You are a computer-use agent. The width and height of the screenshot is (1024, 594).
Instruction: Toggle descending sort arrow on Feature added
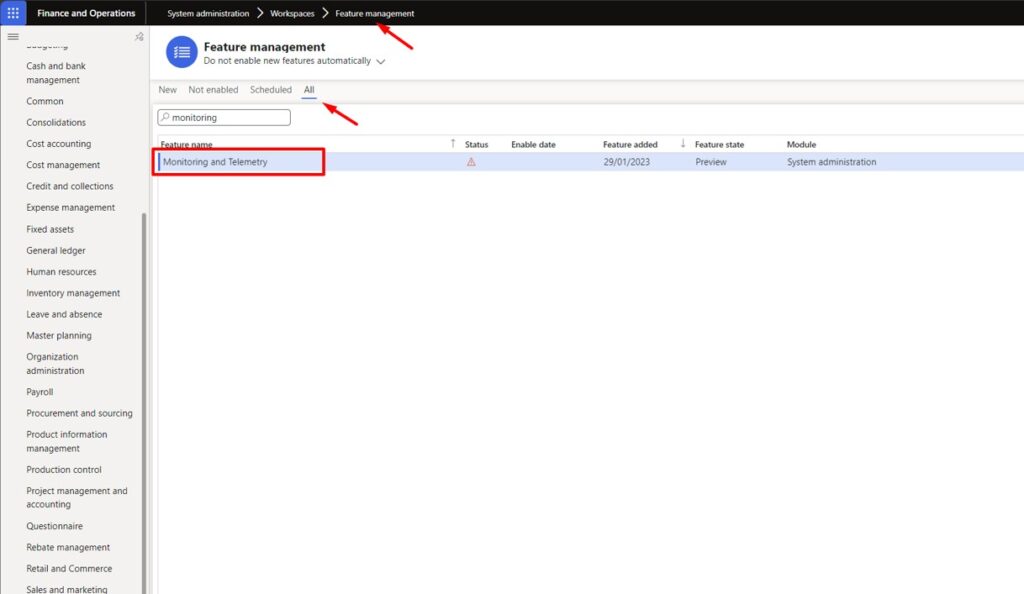(680, 143)
